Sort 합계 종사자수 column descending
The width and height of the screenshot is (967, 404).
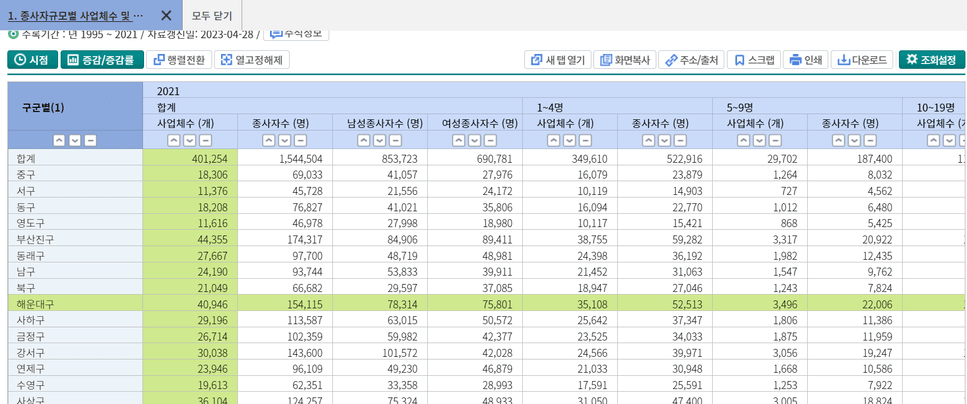(284, 141)
